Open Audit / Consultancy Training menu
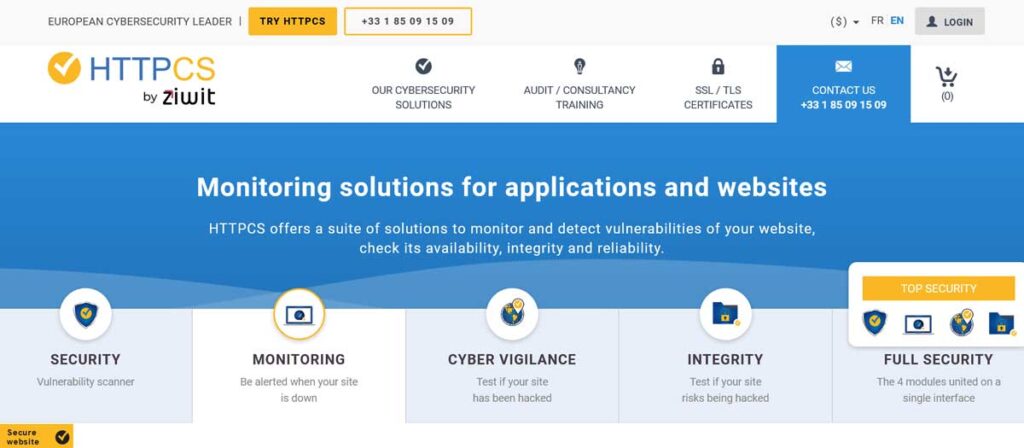Viewport: 1024px width, 448px height. (x=579, y=84)
